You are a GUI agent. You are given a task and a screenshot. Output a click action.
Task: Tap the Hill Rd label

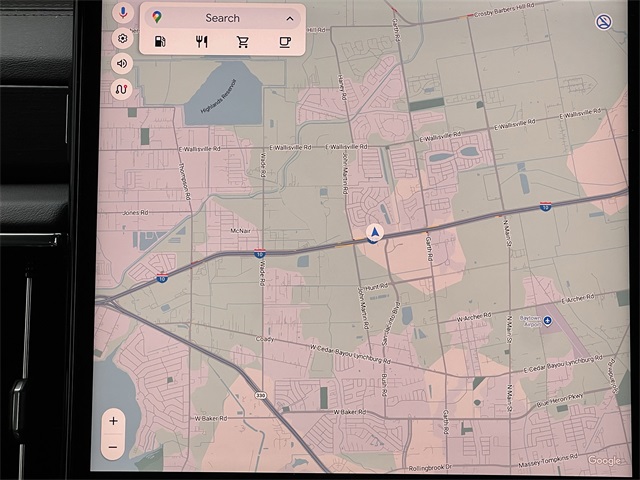coord(316,30)
